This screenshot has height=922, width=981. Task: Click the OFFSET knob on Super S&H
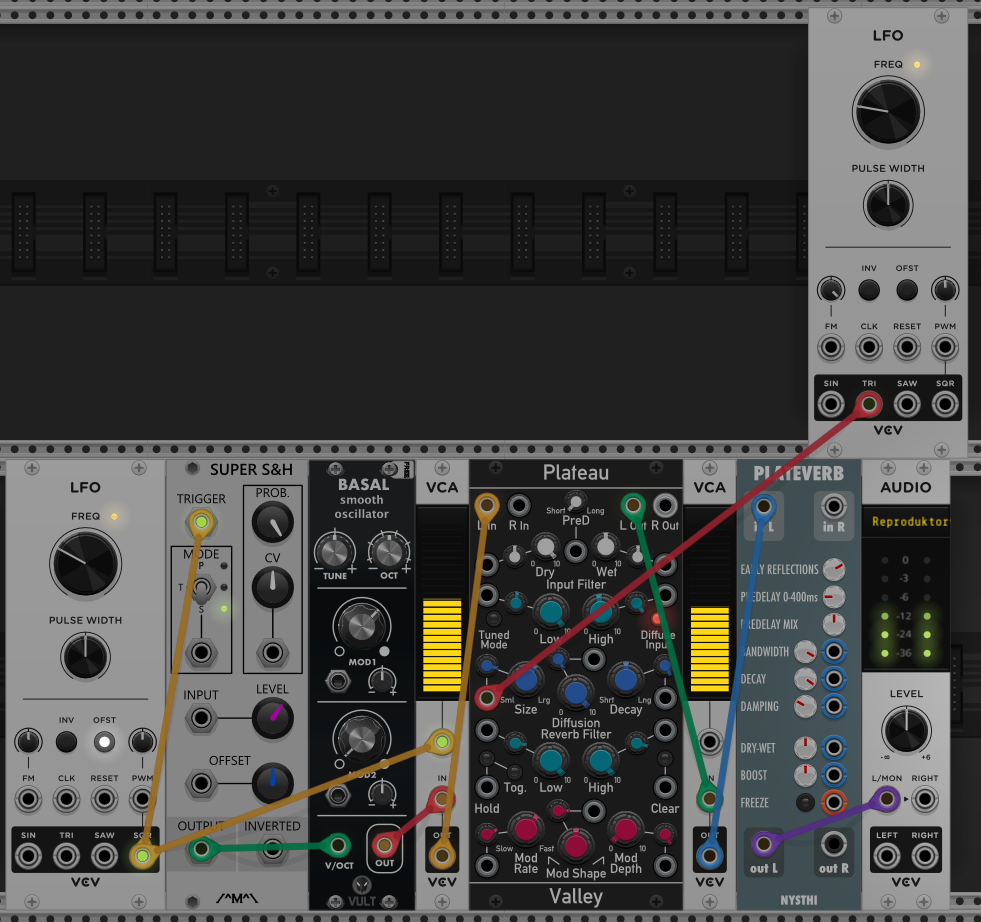pyautogui.click(x=272, y=783)
